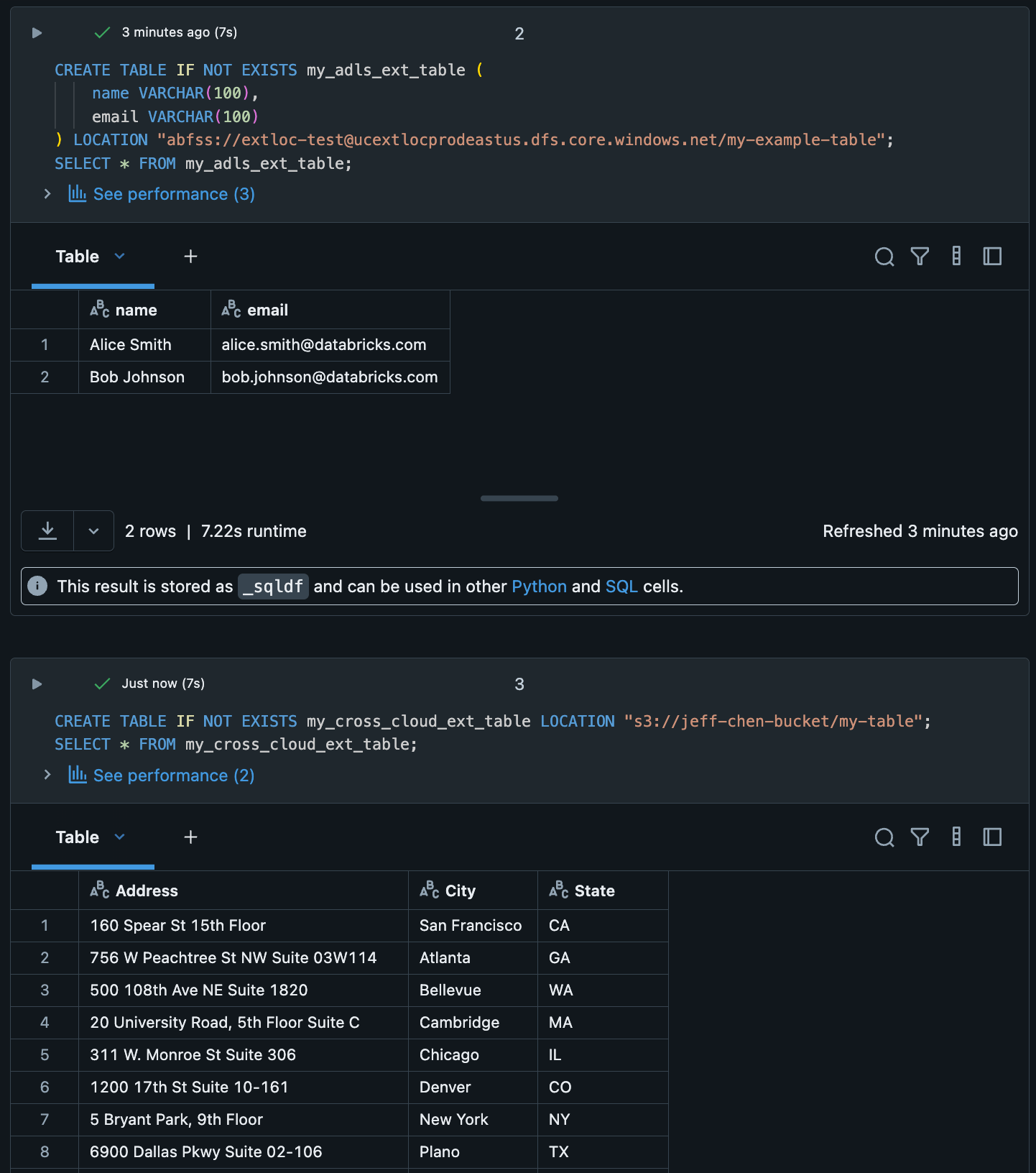Open search in first results table
Viewport: 1036px width, 1173px height.
coord(884,257)
